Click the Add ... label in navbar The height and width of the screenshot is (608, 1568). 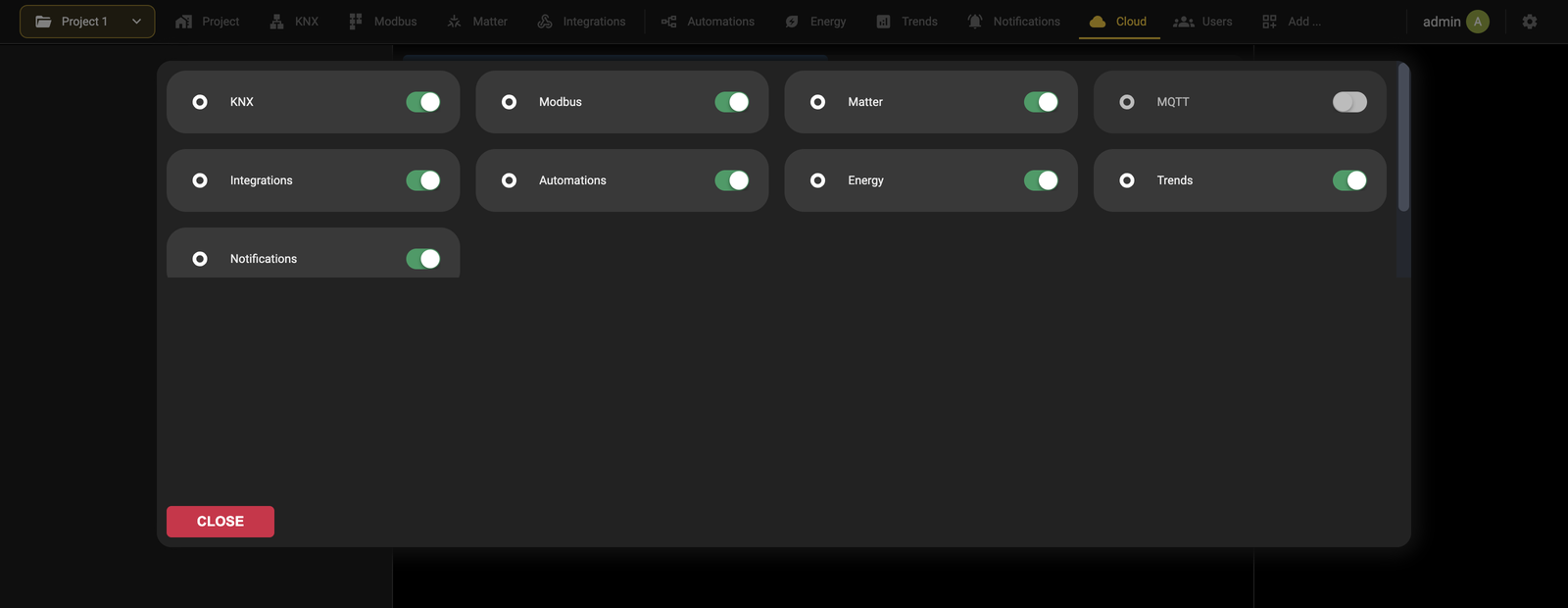(1304, 22)
